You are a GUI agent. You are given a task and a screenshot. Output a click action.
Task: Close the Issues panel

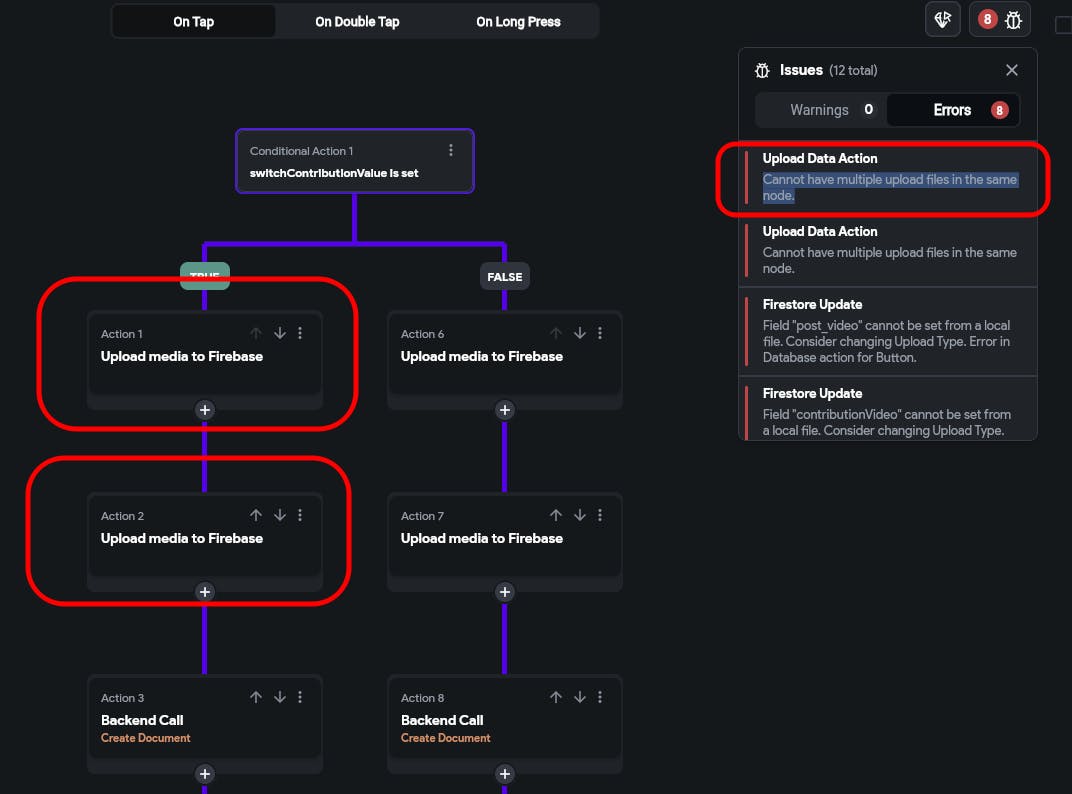tap(1012, 70)
